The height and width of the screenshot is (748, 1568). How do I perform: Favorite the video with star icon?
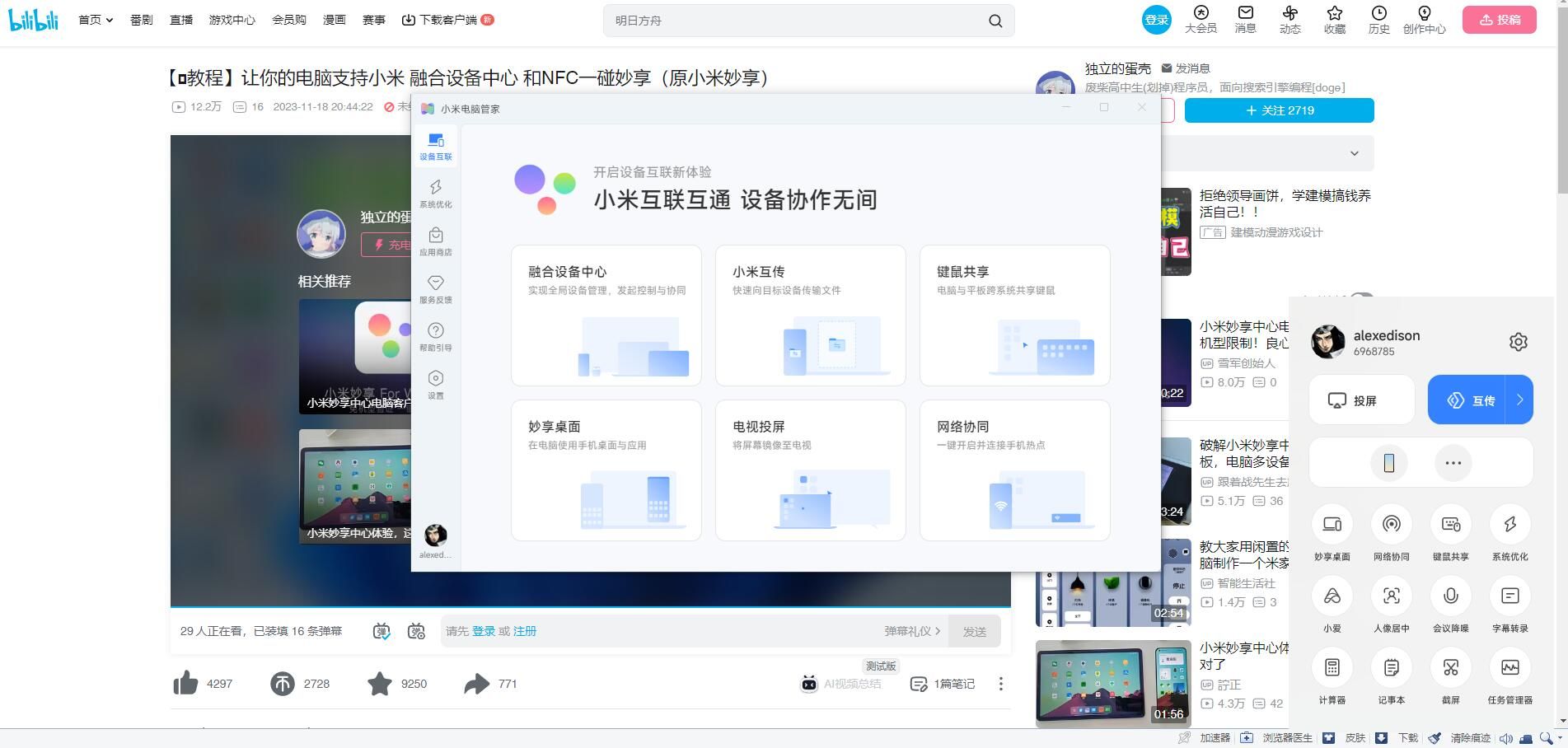point(380,684)
